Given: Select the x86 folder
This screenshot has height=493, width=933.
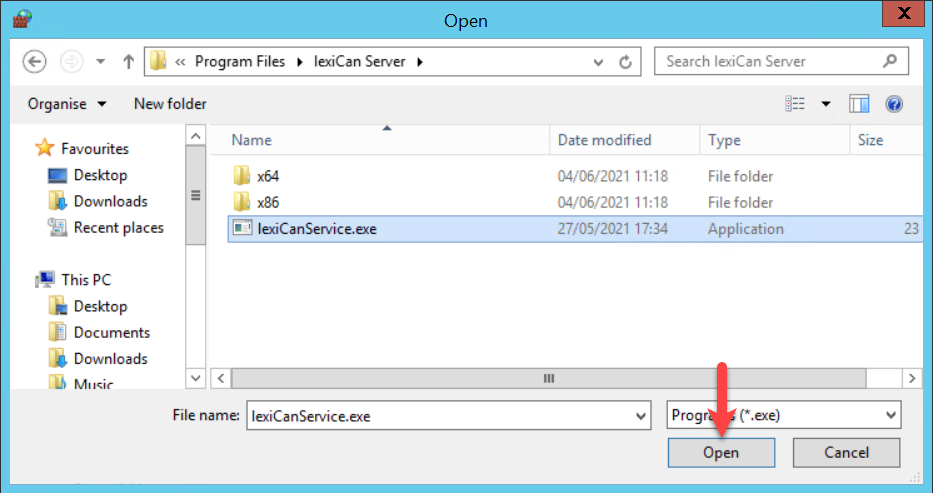Looking at the screenshot, I should pos(267,202).
